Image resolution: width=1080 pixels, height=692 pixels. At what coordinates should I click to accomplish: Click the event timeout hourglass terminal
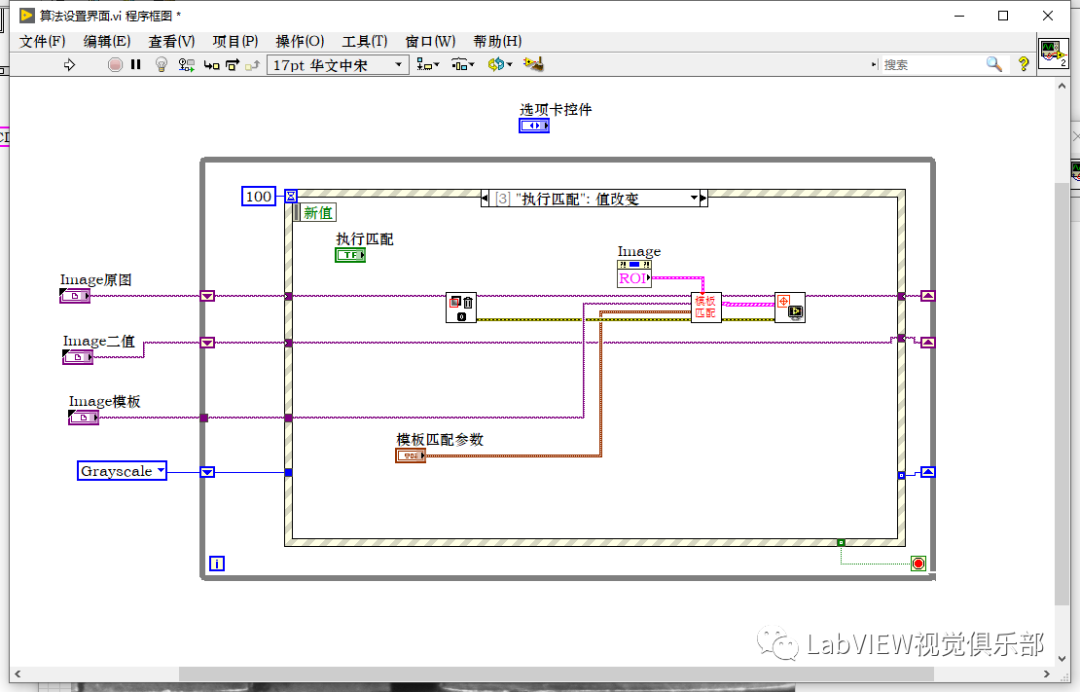(x=291, y=196)
